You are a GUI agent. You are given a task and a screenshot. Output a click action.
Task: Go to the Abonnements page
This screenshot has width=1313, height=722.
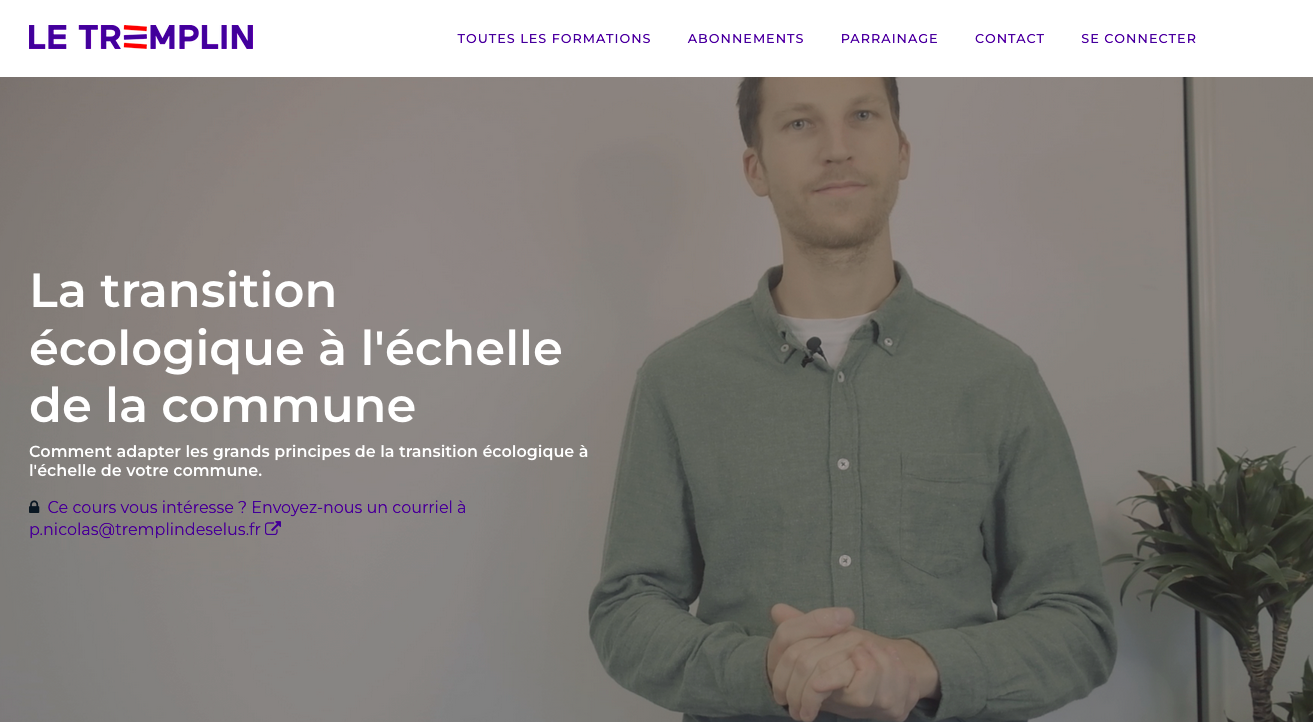pyautogui.click(x=746, y=38)
